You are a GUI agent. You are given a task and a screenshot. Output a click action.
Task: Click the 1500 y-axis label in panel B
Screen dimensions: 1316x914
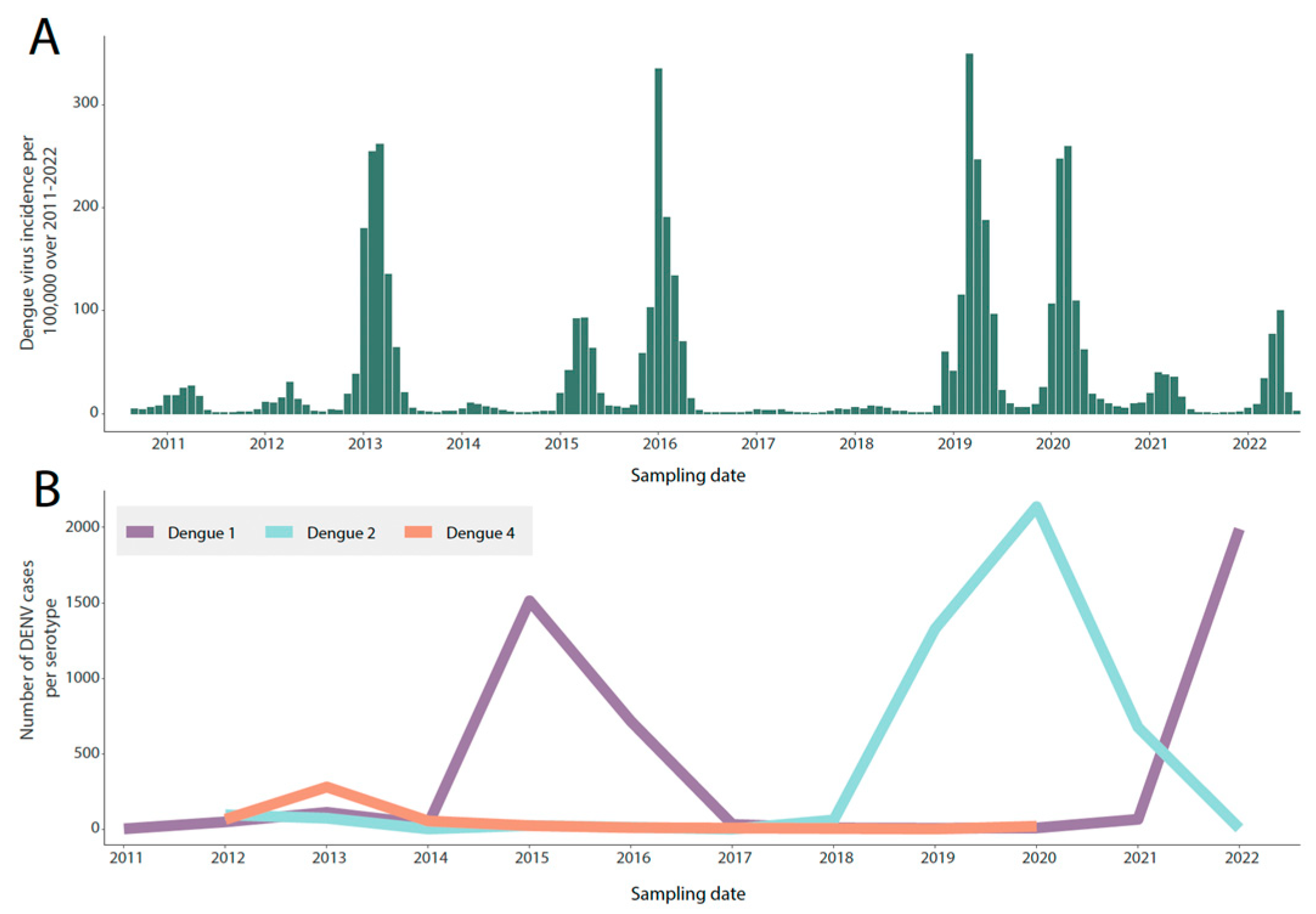coord(82,602)
